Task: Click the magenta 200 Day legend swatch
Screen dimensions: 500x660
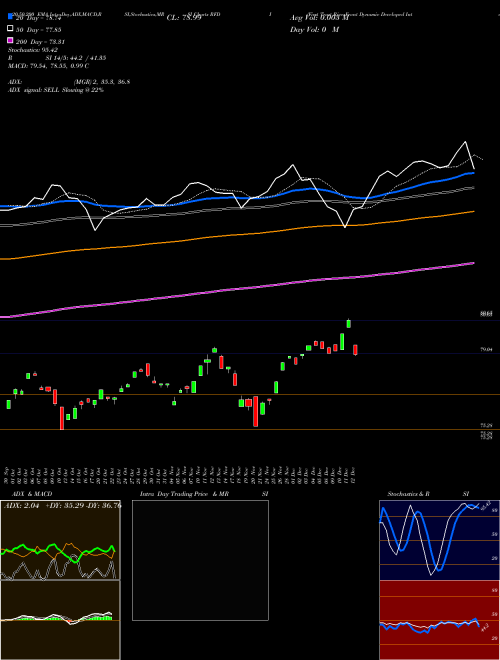Action: [10, 40]
